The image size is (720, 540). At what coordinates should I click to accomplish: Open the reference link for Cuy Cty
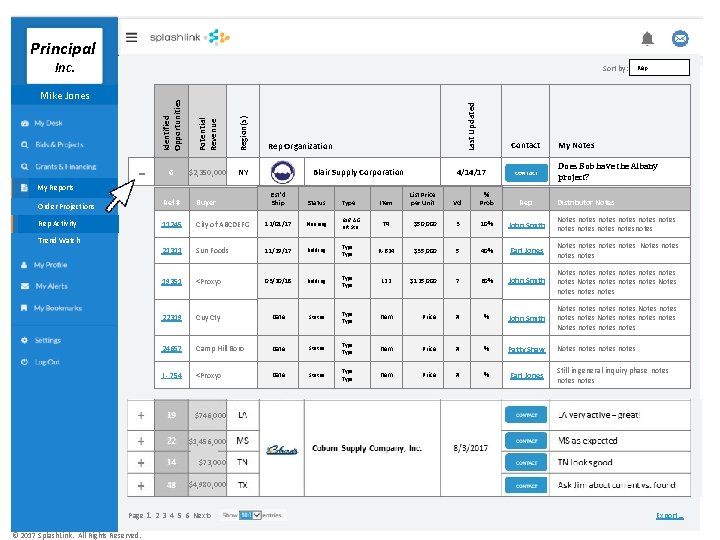pyautogui.click(x=171, y=318)
